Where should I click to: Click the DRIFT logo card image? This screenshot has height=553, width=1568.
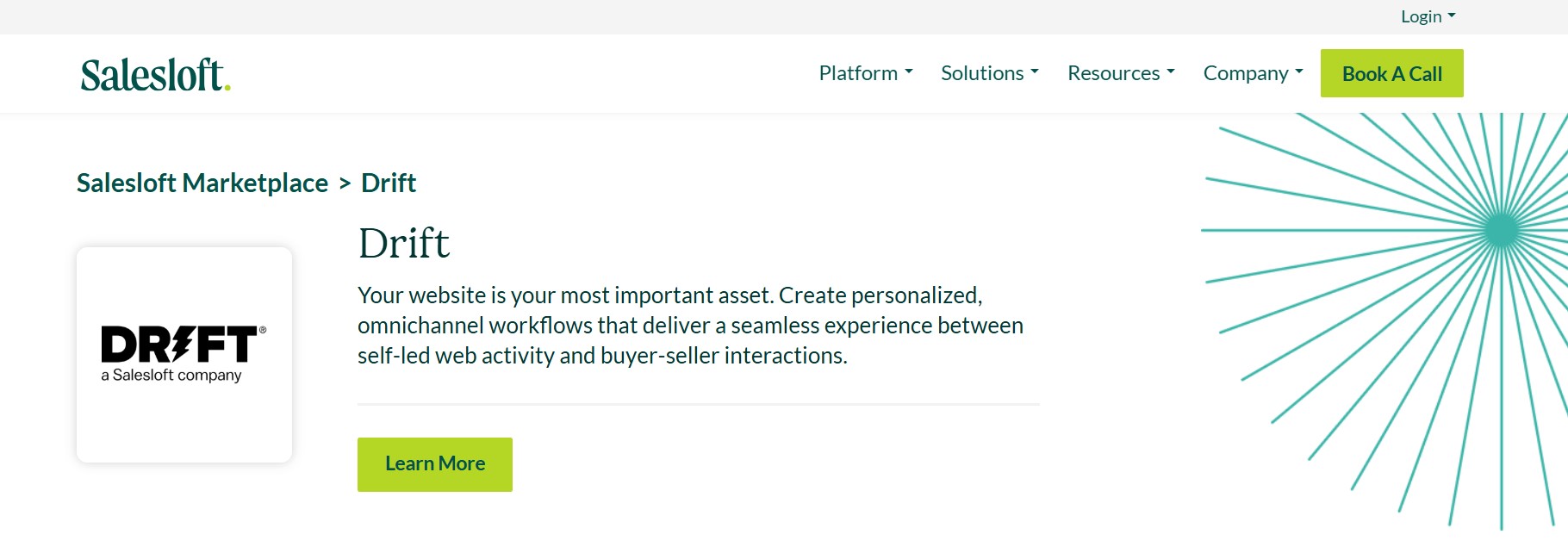click(184, 355)
